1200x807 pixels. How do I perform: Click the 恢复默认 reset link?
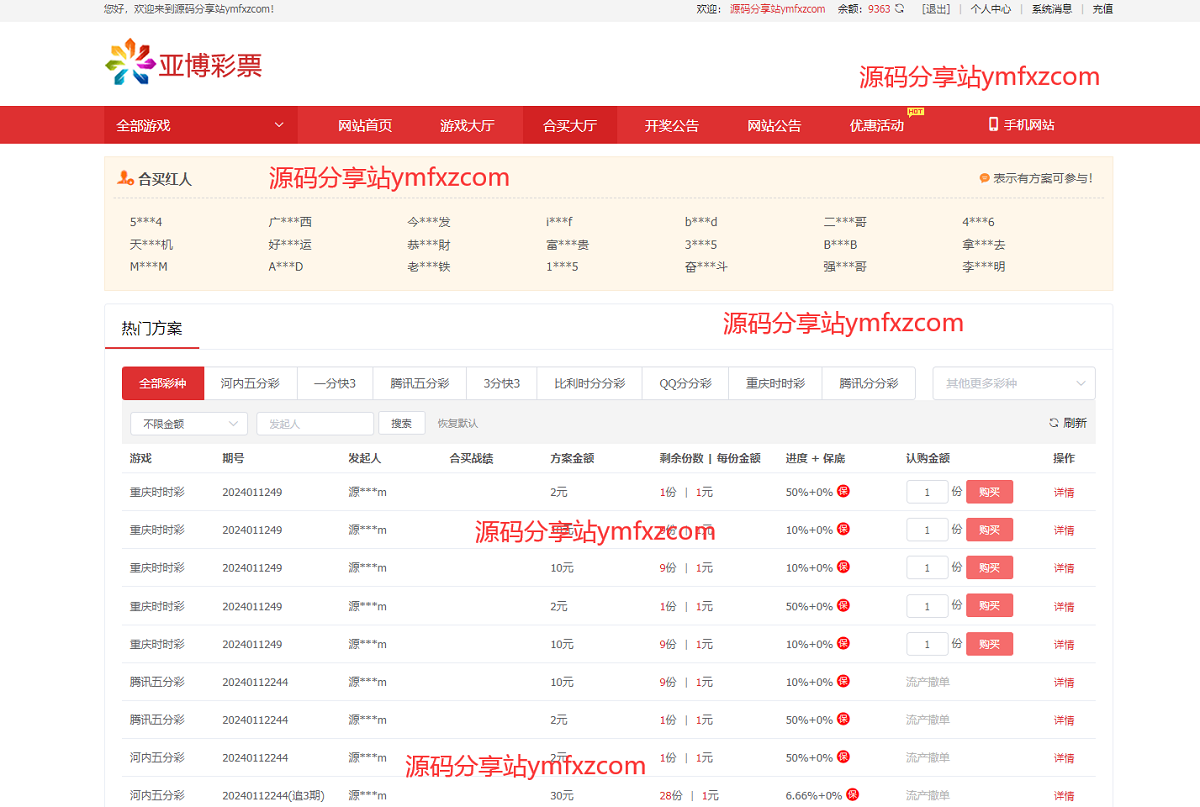(x=457, y=424)
